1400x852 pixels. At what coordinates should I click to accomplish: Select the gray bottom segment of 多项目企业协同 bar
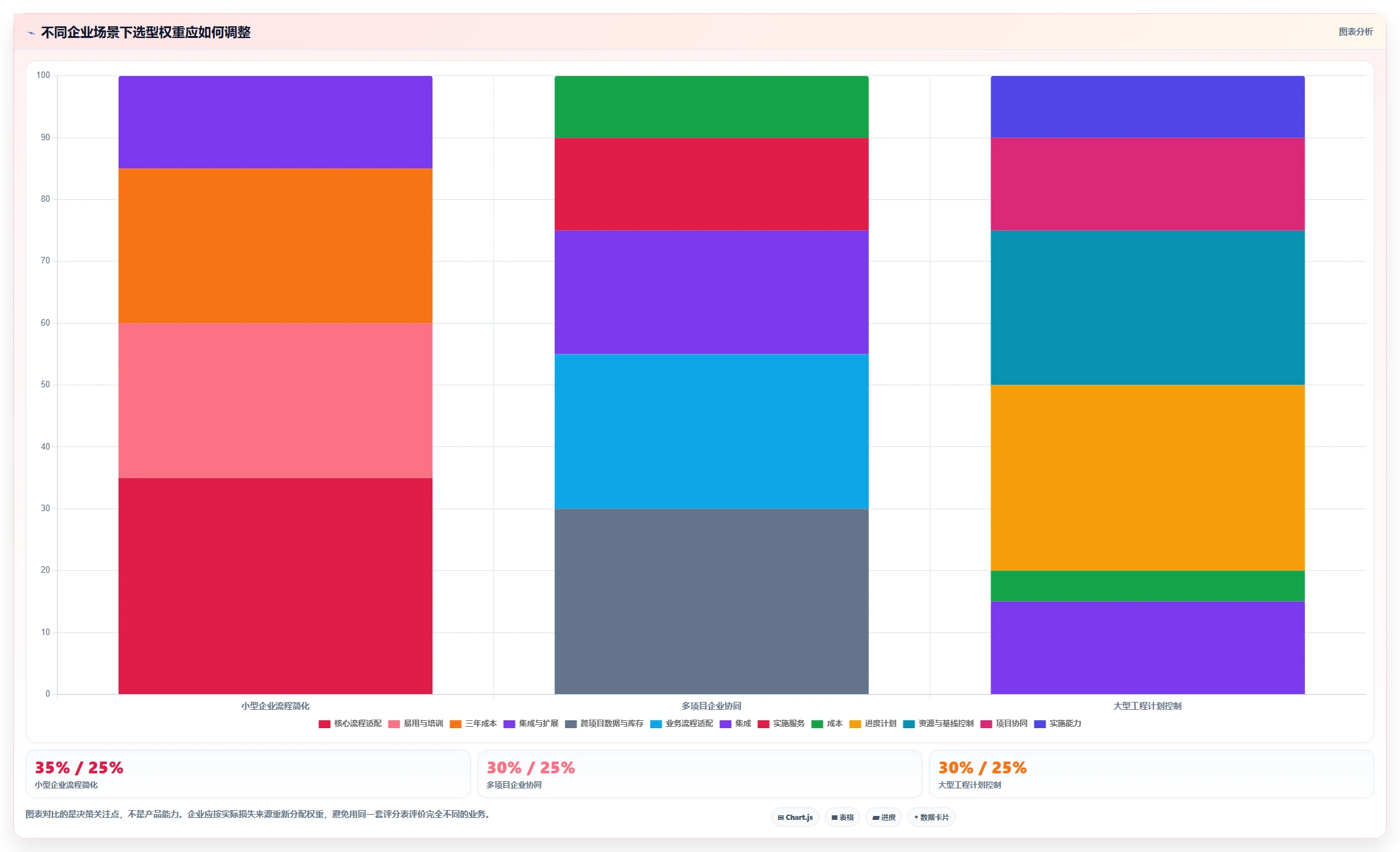point(711,601)
